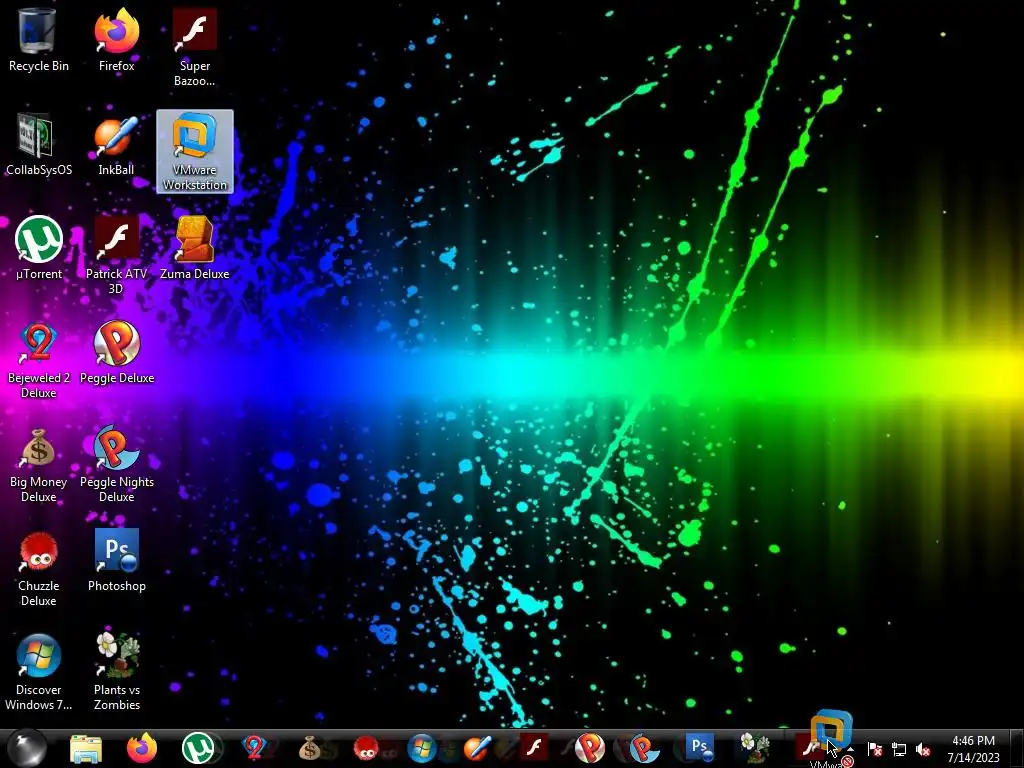1024x768 pixels.
Task: Launch Firefox from the taskbar
Action: (142, 748)
